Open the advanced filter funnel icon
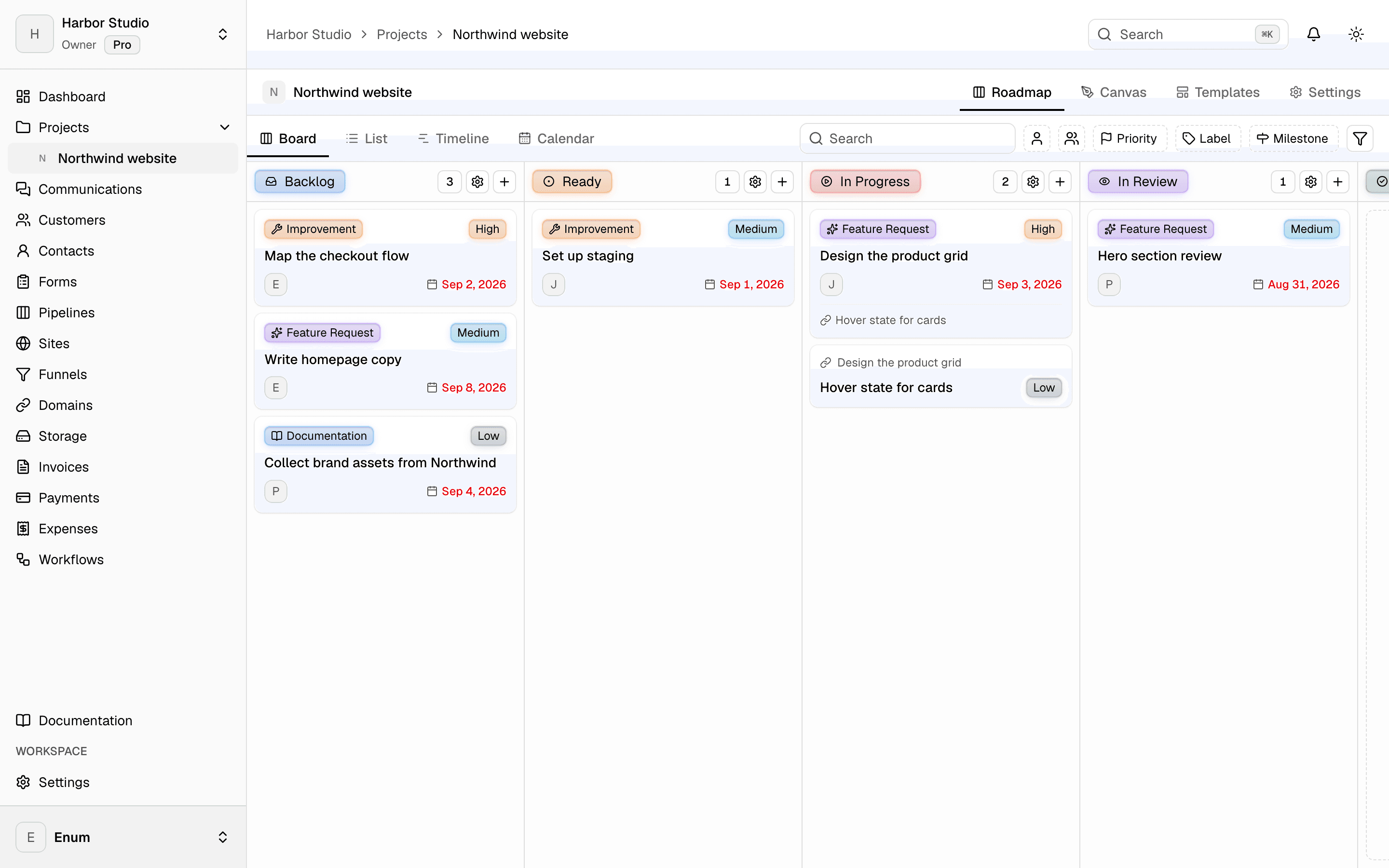The width and height of the screenshot is (1389, 868). (x=1360, y=138)
